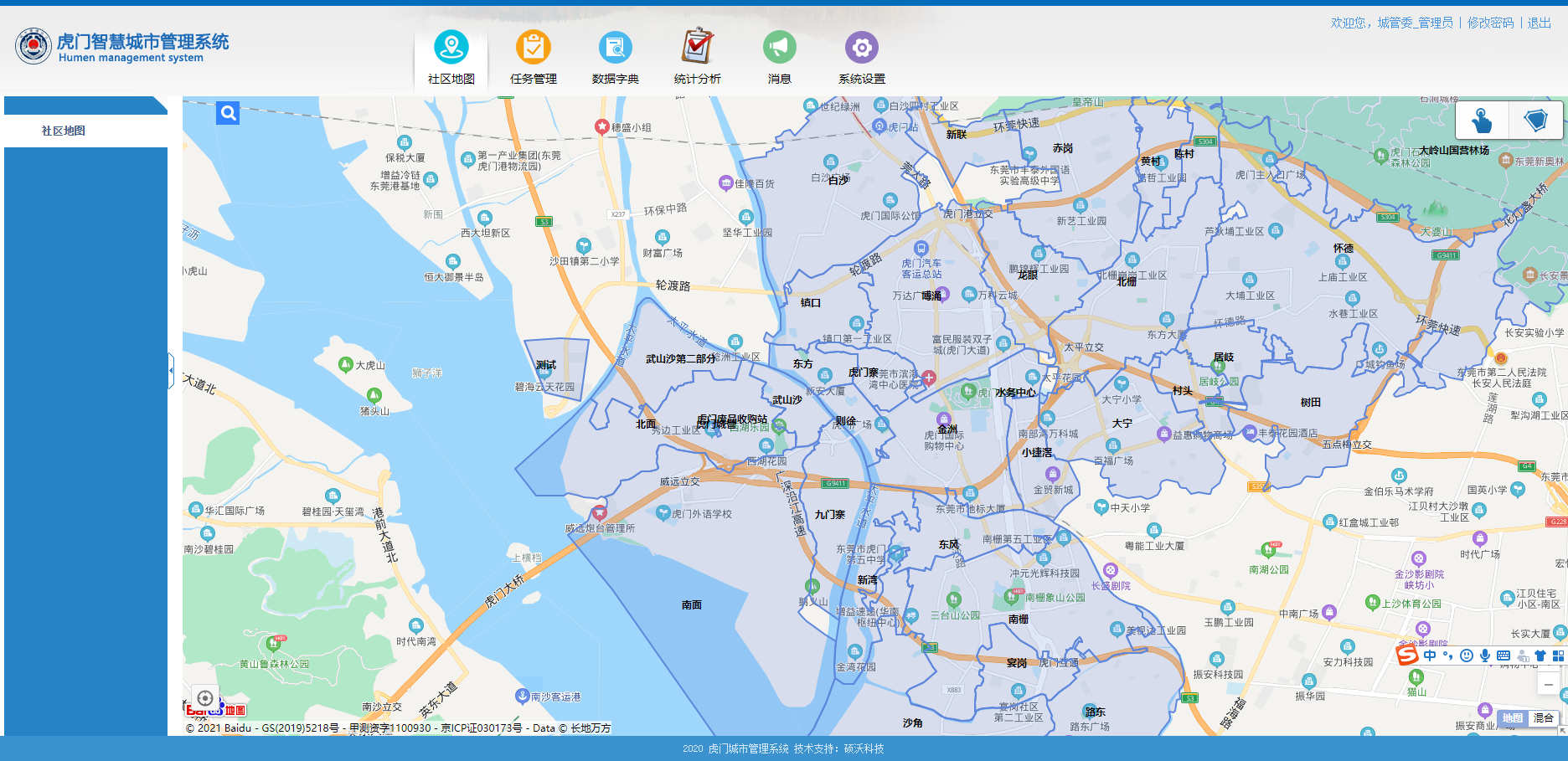
Task: Click the 中天小学 school marker
Action: [x=1101, y=506]
